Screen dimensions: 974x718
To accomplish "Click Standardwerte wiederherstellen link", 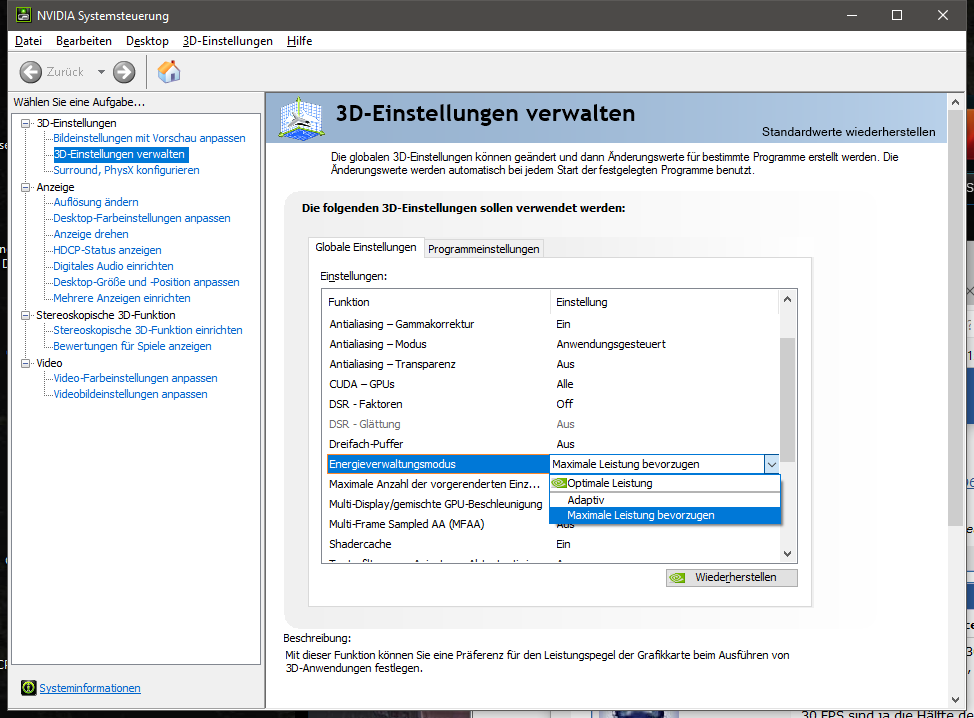I will point(849,132).
